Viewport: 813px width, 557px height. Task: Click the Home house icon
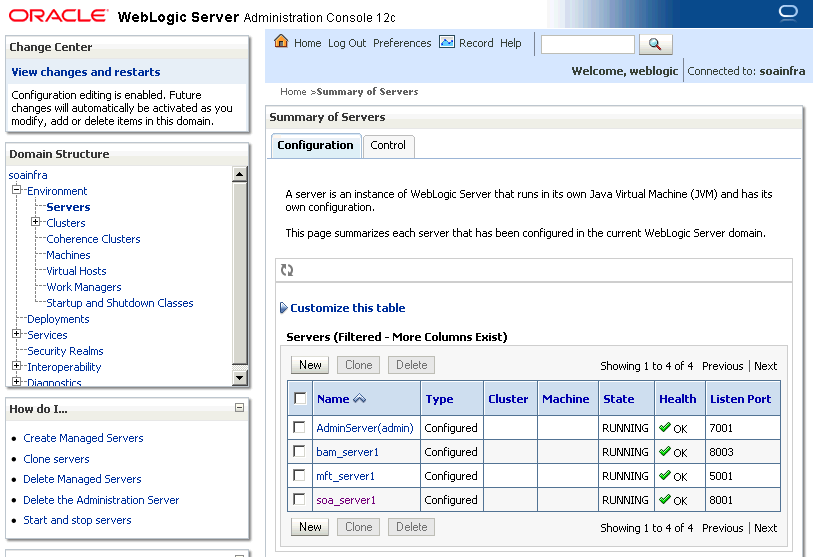281,41
